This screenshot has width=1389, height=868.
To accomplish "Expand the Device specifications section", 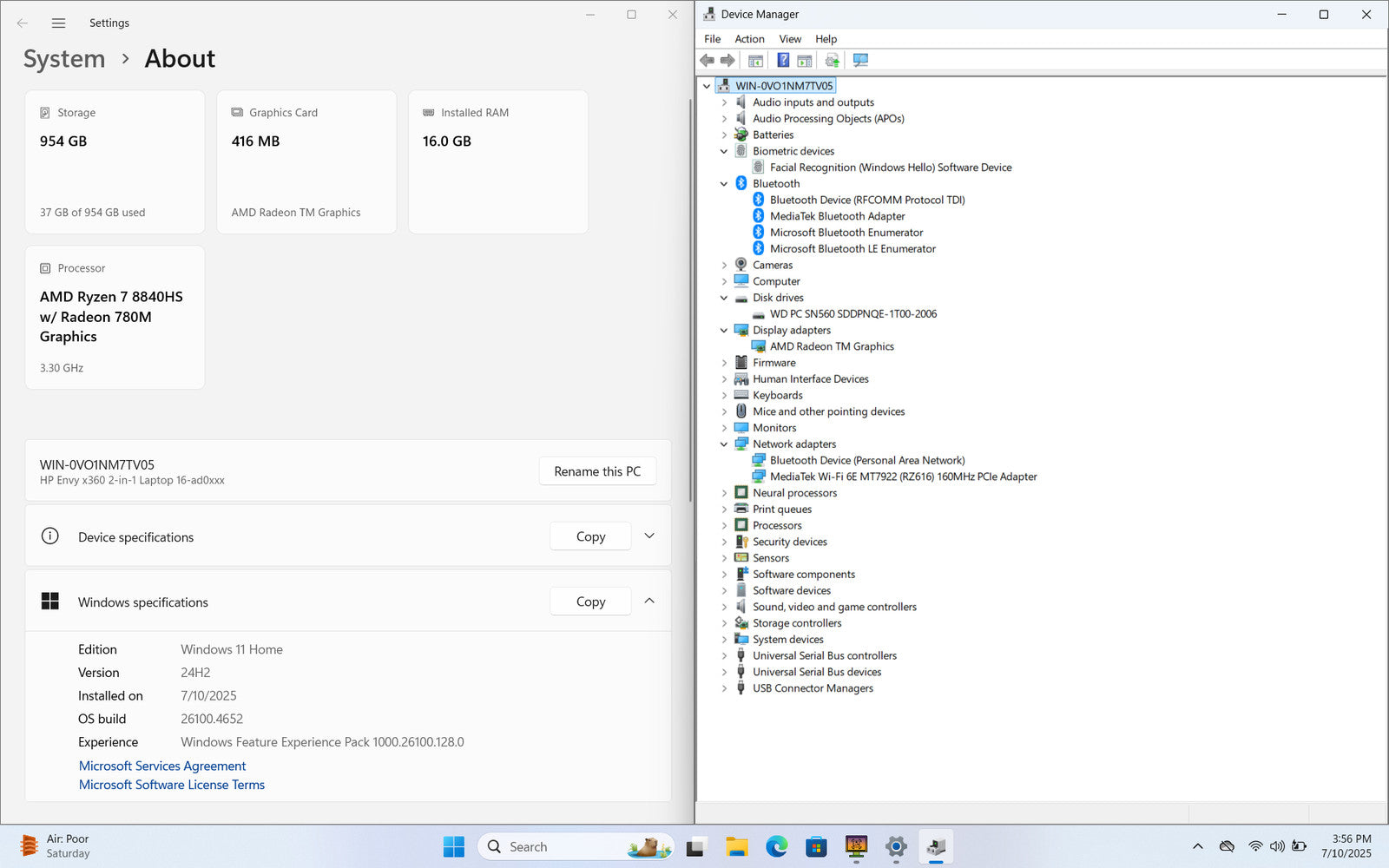I will 649,536.
